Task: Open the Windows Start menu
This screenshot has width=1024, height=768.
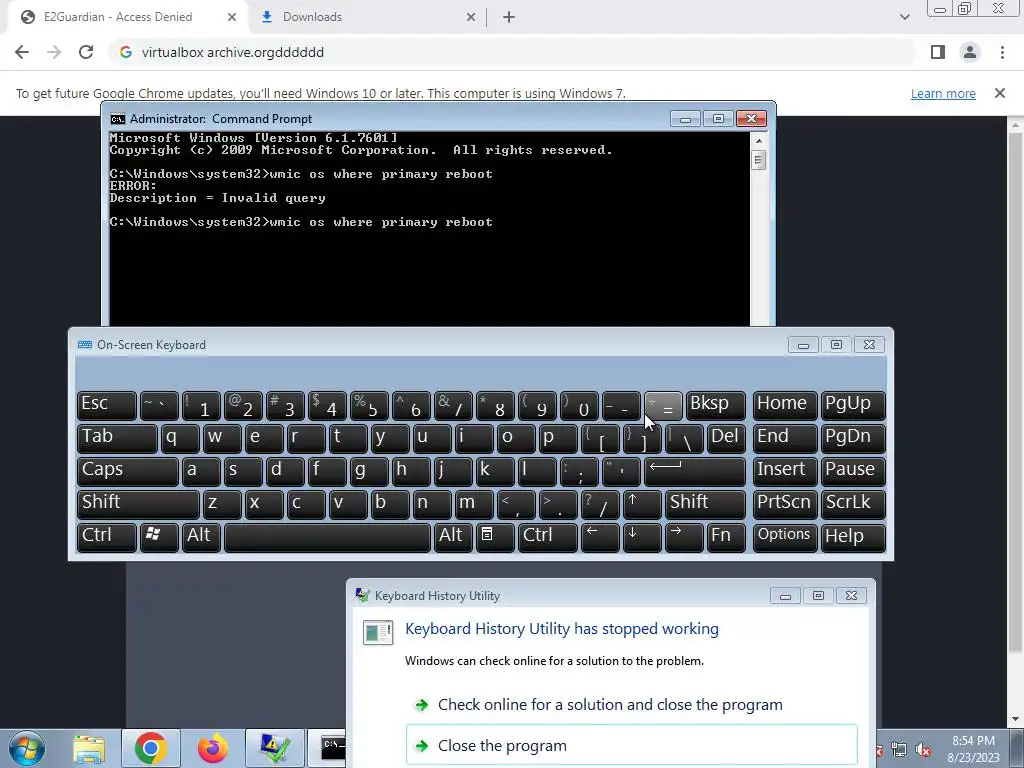Action: click(x=27, y=748)
